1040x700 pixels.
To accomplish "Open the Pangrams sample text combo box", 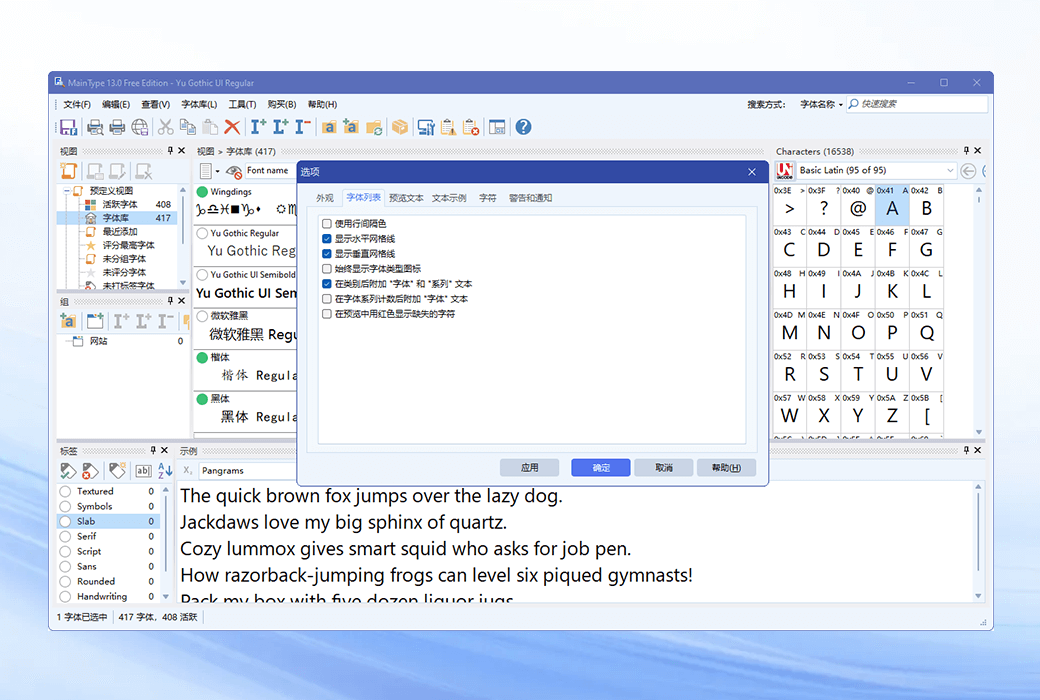I will 248,470.
